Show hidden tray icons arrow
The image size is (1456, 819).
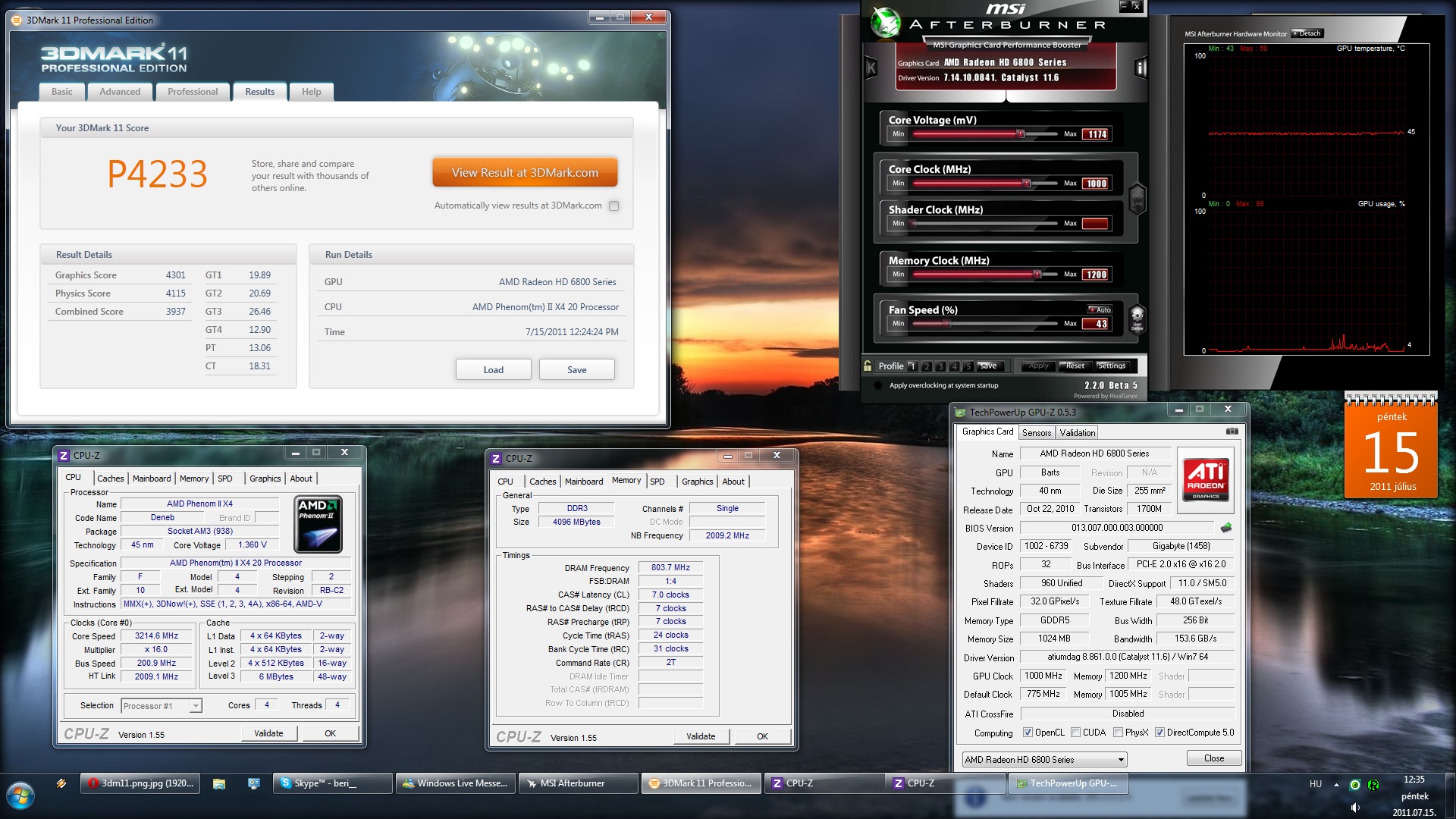(x=1336, y=785)
